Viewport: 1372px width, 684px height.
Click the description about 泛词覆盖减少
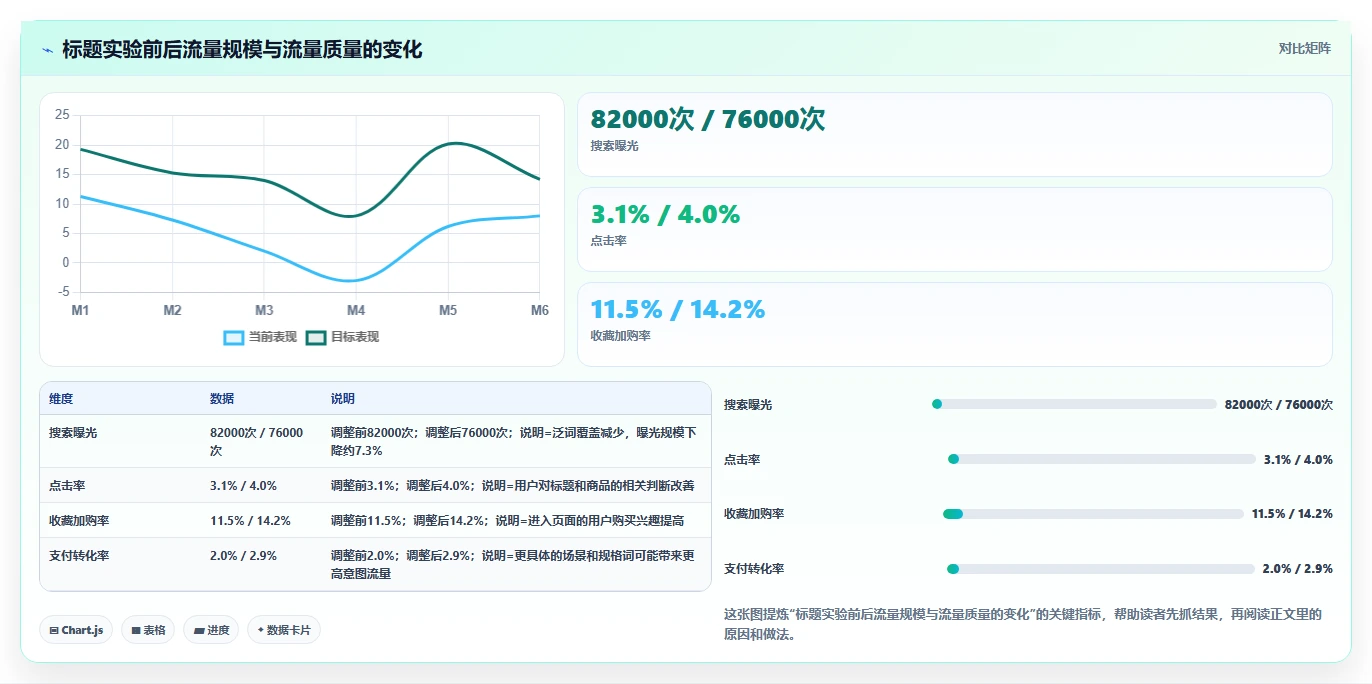[x=516, y=441]
